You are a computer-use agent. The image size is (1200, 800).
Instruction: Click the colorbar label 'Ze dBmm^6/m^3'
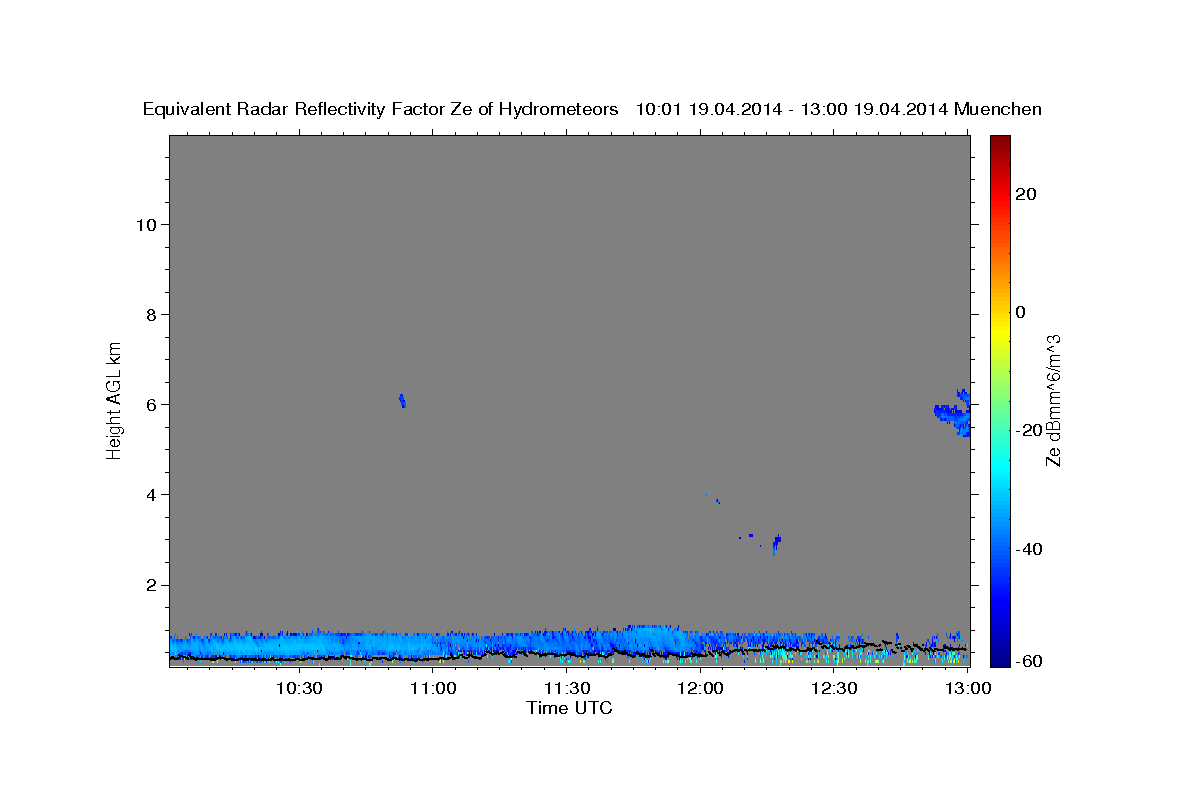coord(1053,401)
